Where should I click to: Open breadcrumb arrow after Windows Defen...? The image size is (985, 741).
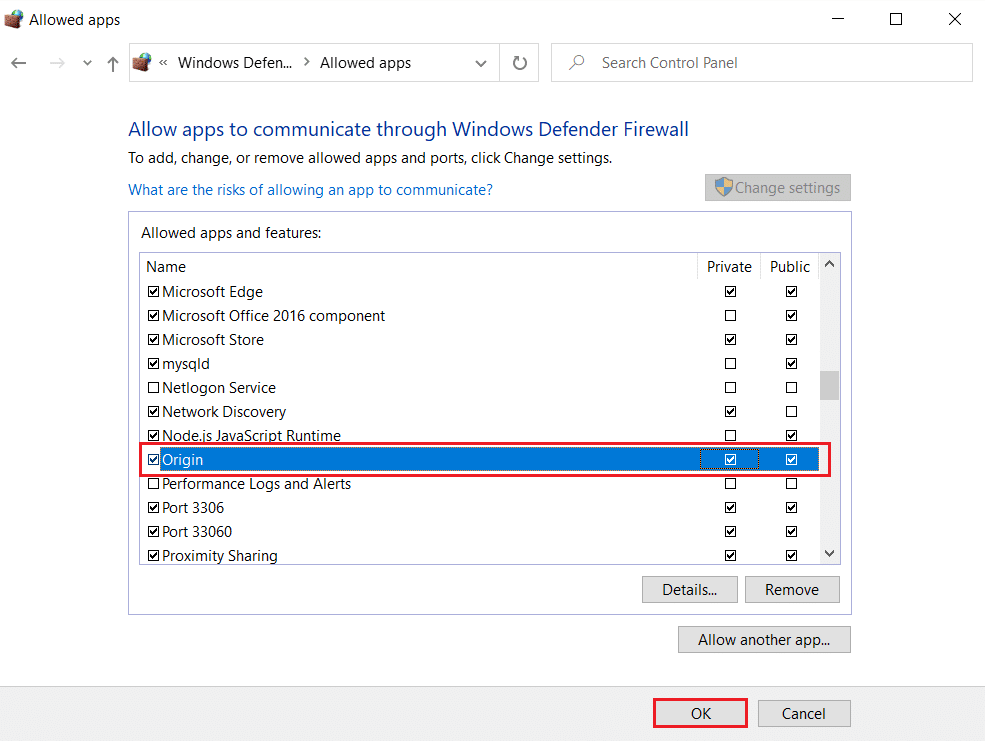click(307, 62)
